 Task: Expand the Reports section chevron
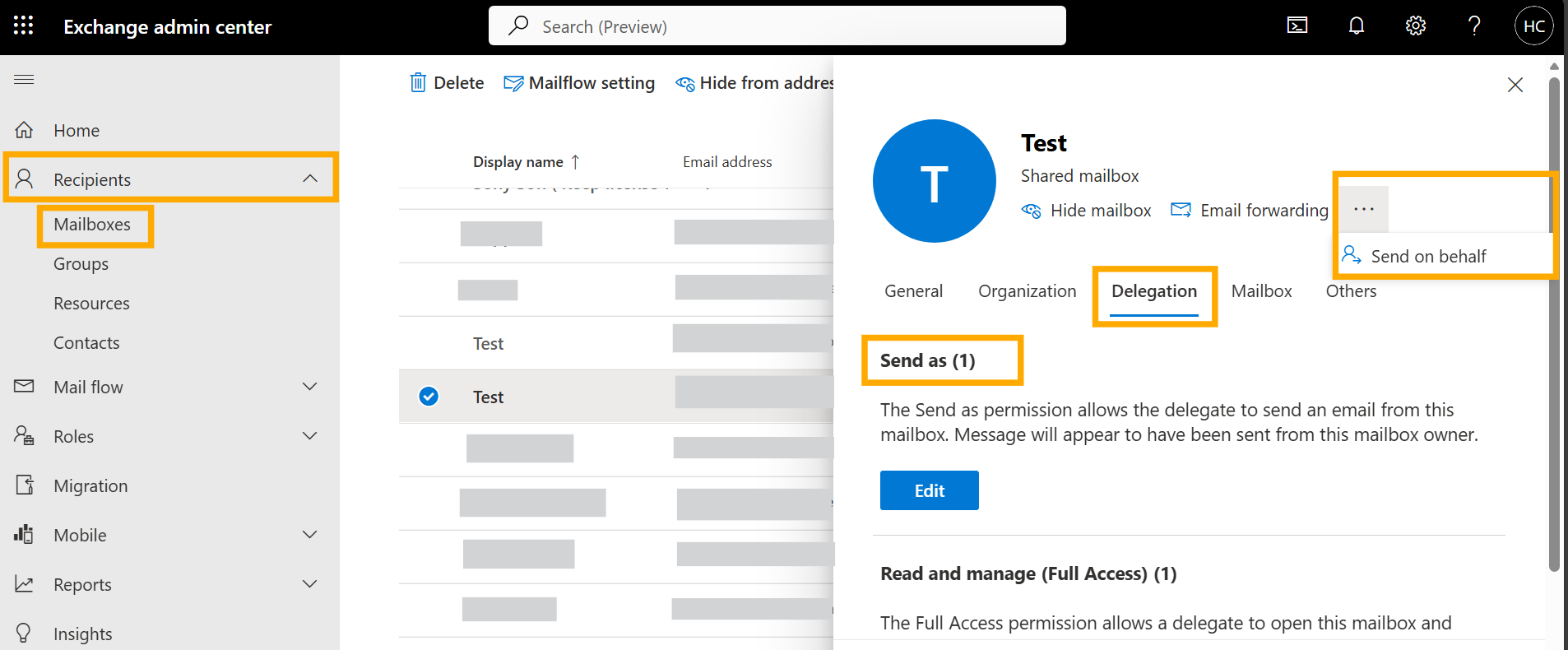[x=310, y=583]
